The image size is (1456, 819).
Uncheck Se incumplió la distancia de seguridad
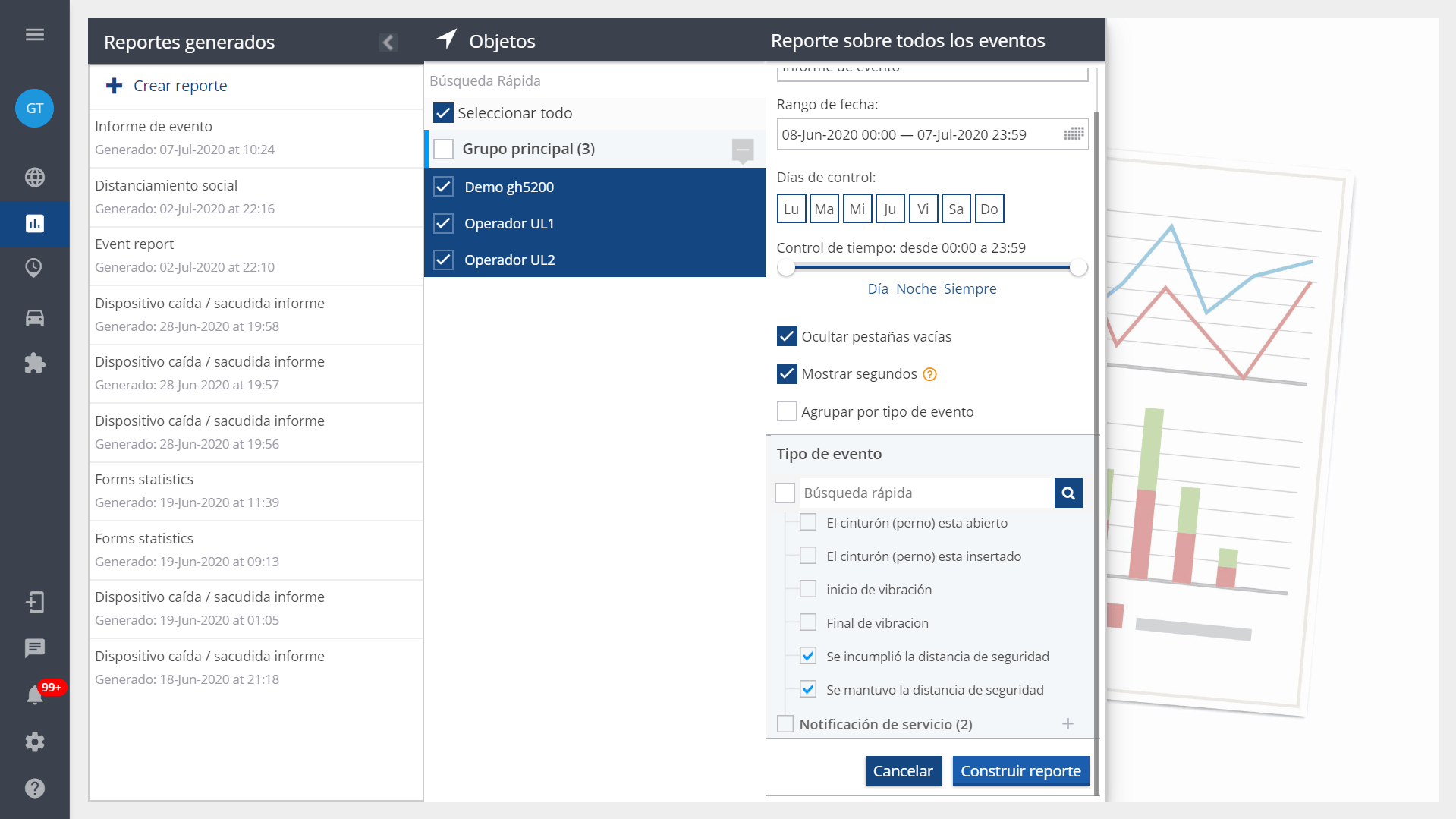point(808,656)
